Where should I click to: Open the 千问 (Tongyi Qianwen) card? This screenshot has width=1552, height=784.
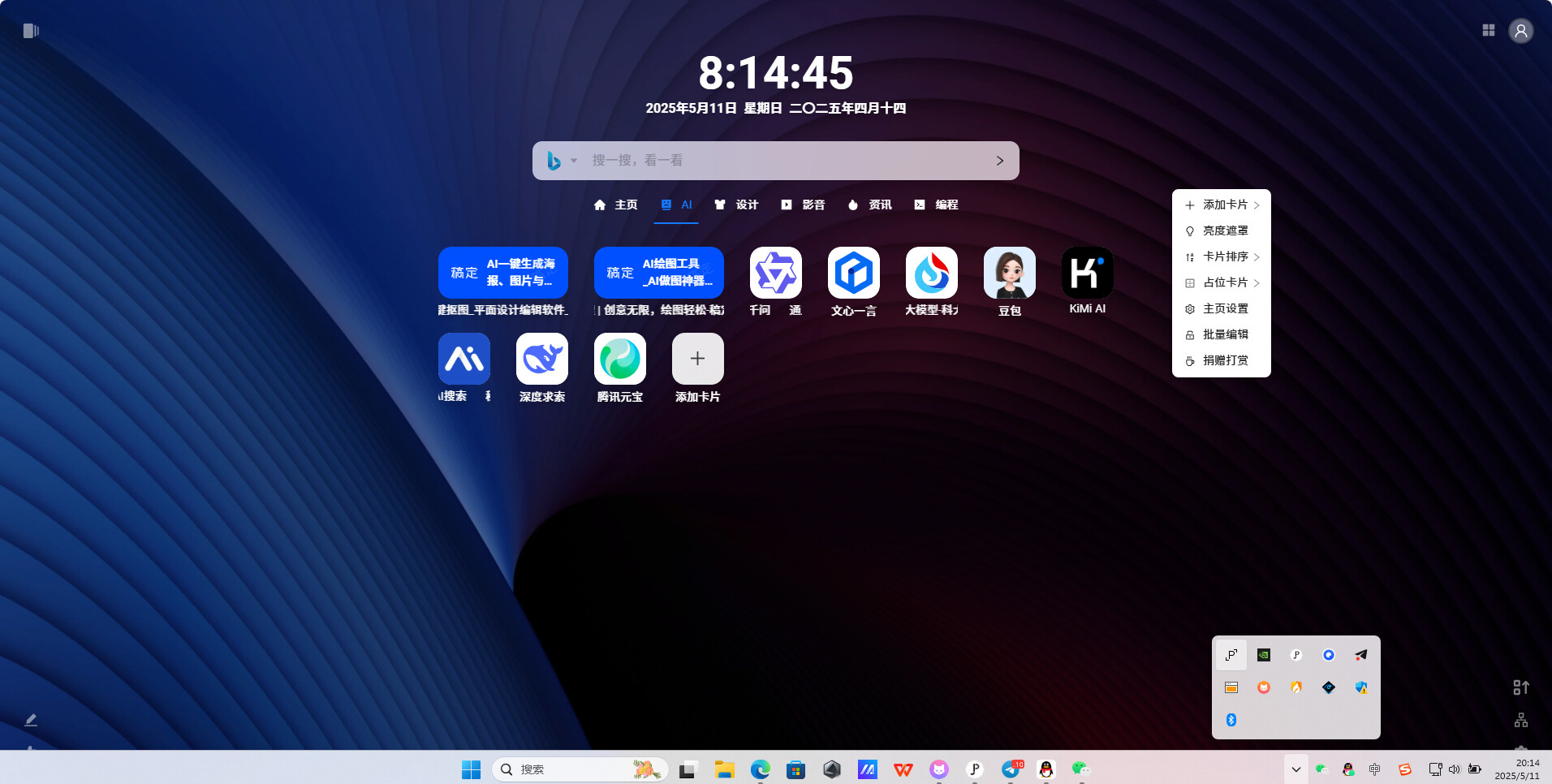[x=775, y=273]
